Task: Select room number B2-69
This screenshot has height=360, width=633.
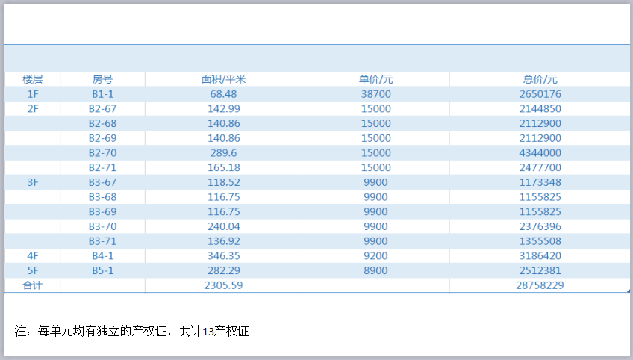Action: [x=103, y=138]
